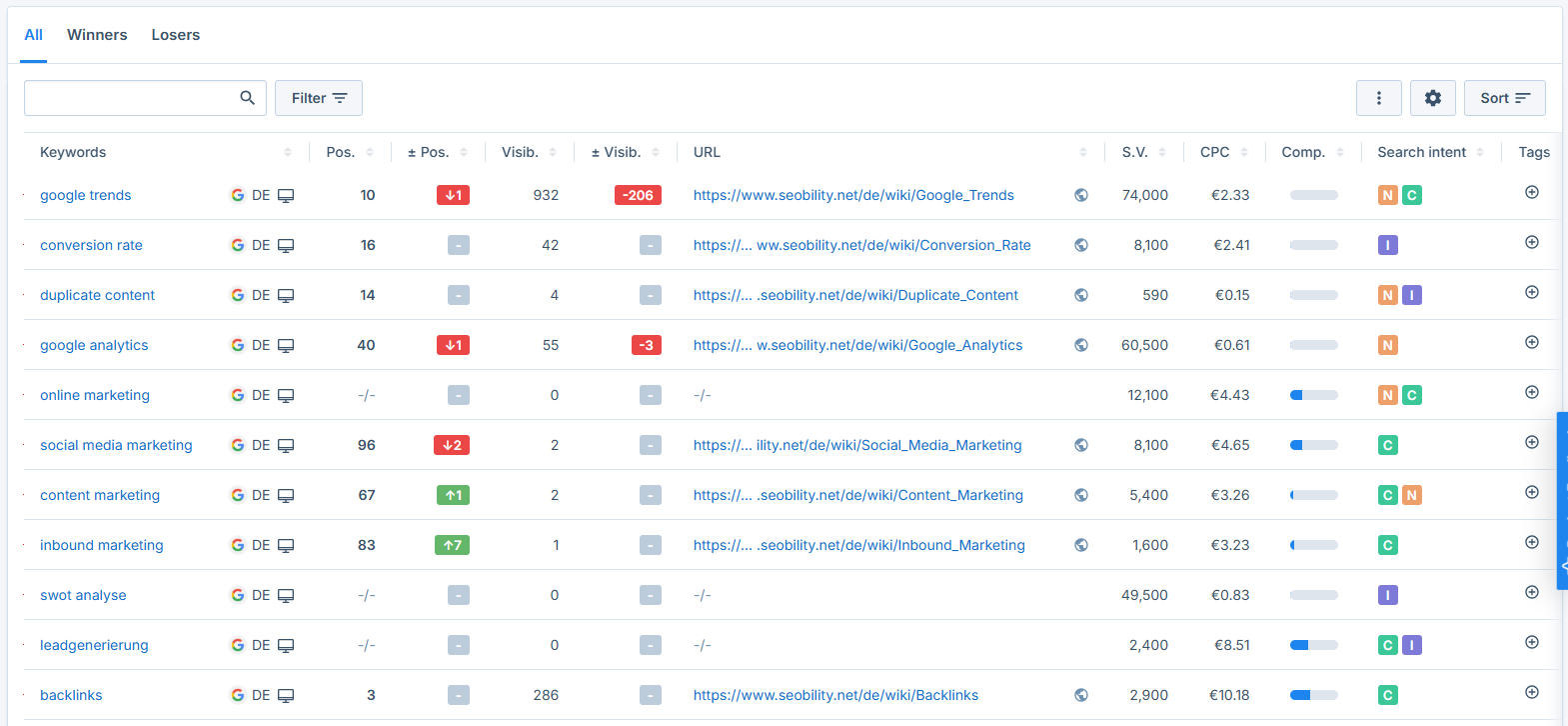1568x726 pixels.
Task: Open globe icon for Conversion_Rate URL
Action: [1081, 245]
